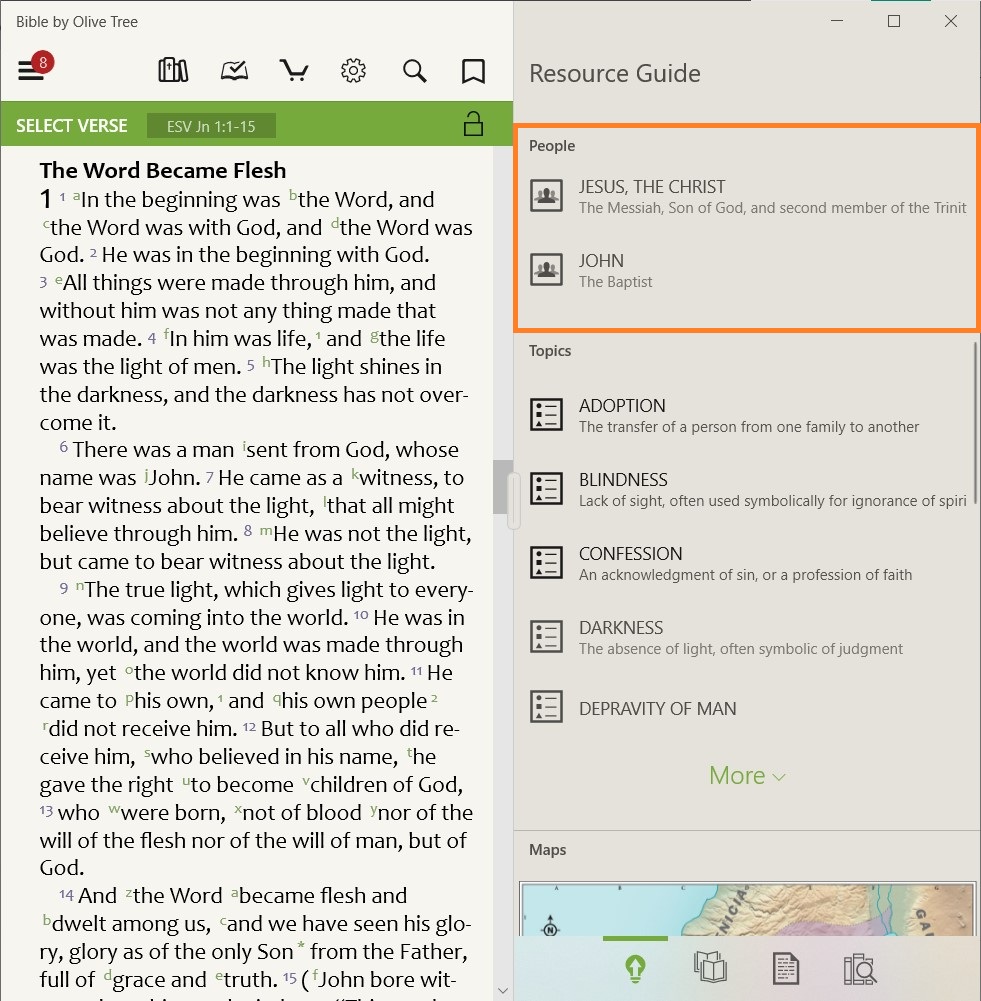The height and width of the screenshot is (1001, 981).
Task: Click footnote marker 'b' before 'the Word'
Action: [x=293, y=194]
